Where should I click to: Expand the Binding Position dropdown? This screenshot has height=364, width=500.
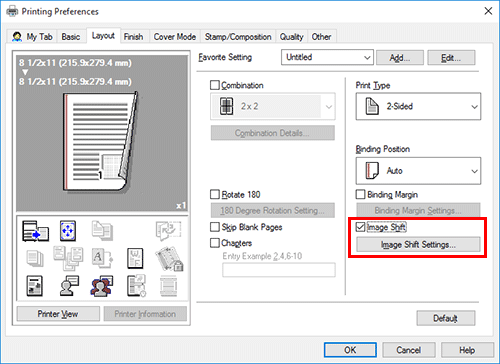418,171
